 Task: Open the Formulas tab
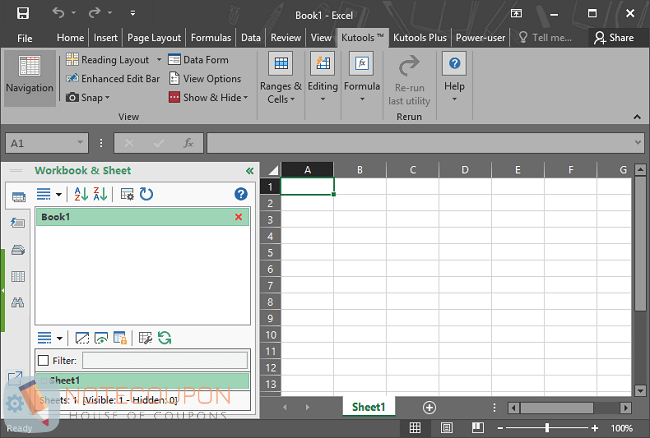211,38
